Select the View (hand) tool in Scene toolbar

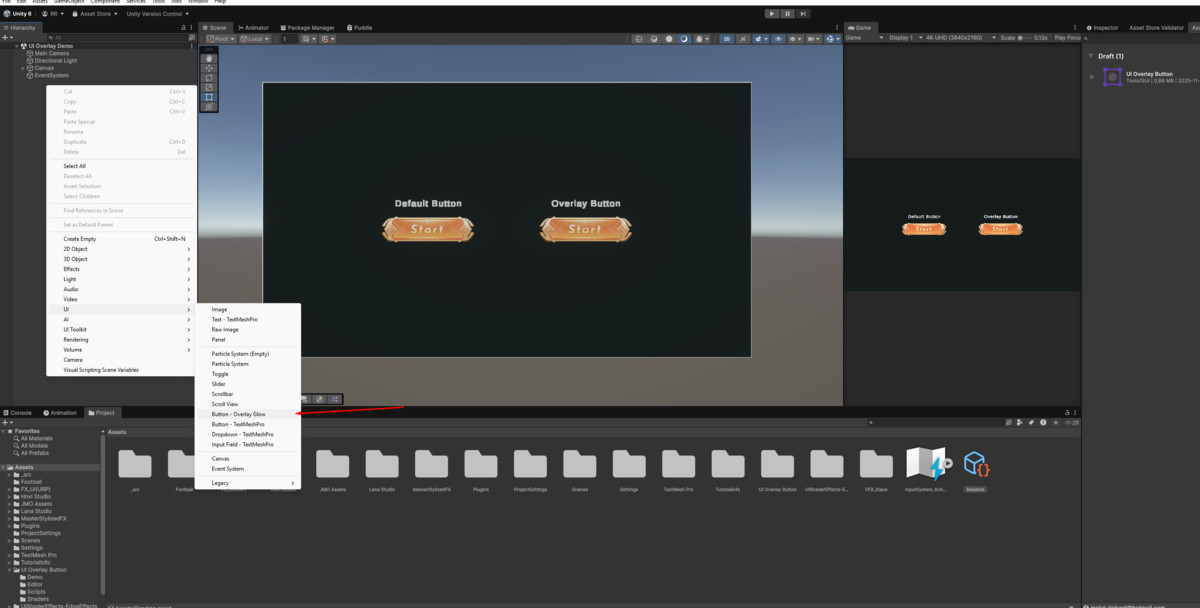pyautogui.click(x=209, y=58)
